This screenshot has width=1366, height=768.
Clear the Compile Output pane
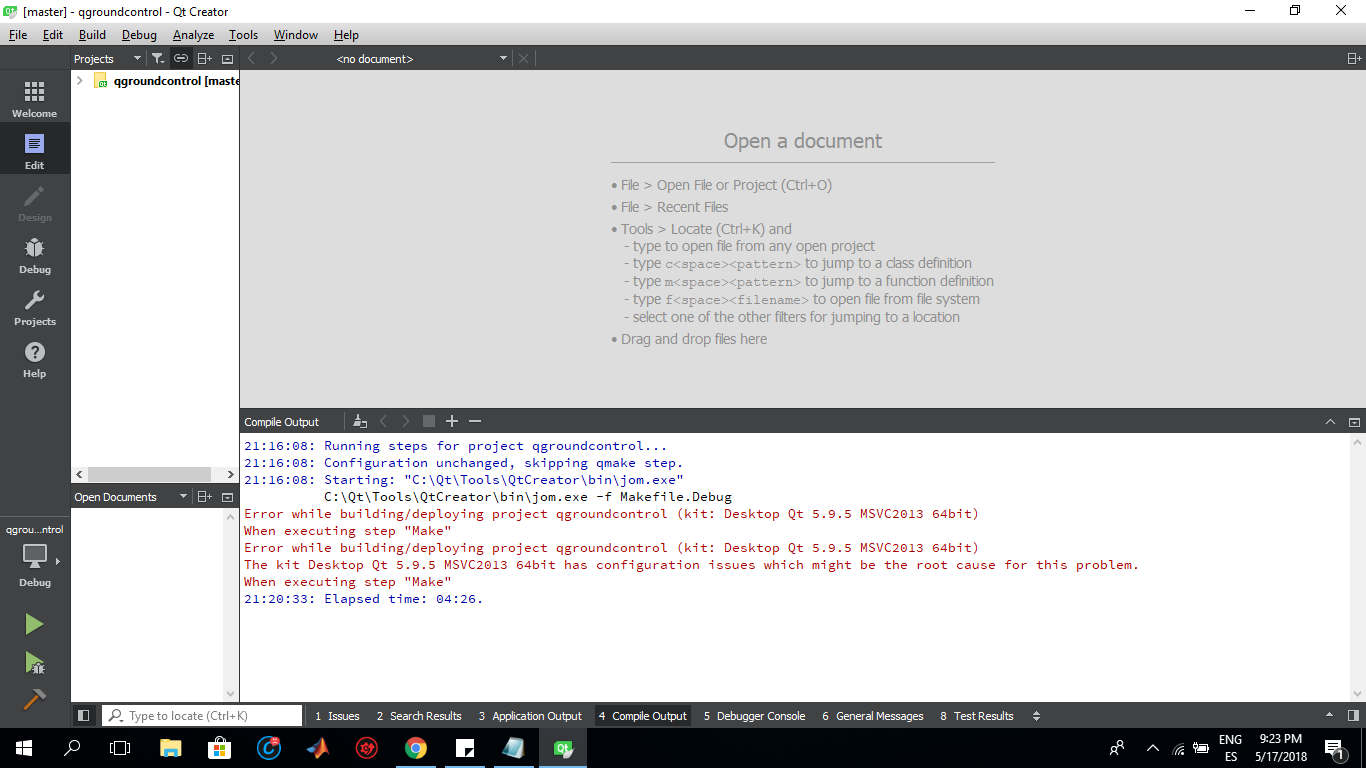[360, 422]
